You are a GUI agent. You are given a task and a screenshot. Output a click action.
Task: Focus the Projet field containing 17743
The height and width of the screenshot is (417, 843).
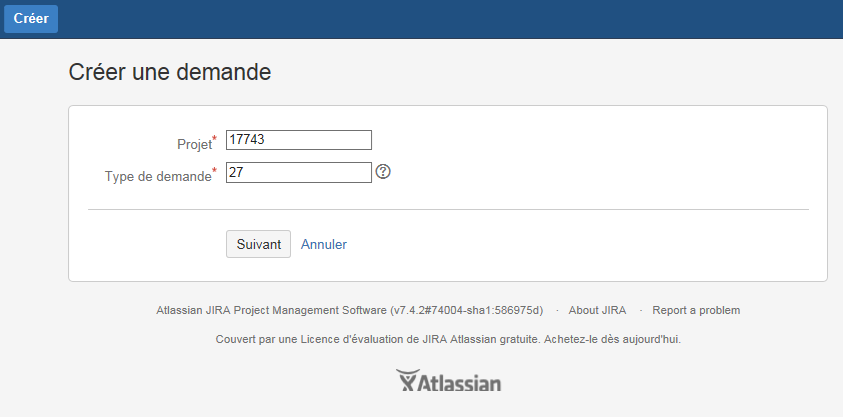[299, 140]
